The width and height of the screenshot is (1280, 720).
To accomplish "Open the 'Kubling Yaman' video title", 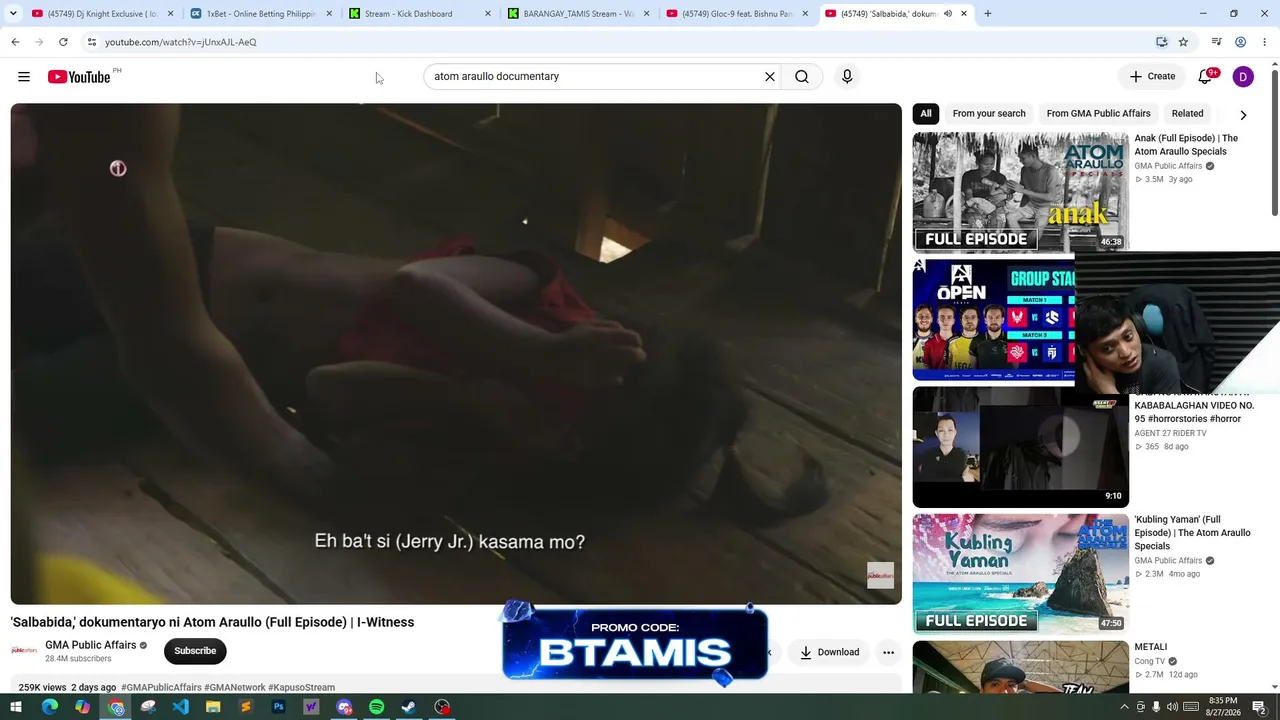I will 1192,533.
